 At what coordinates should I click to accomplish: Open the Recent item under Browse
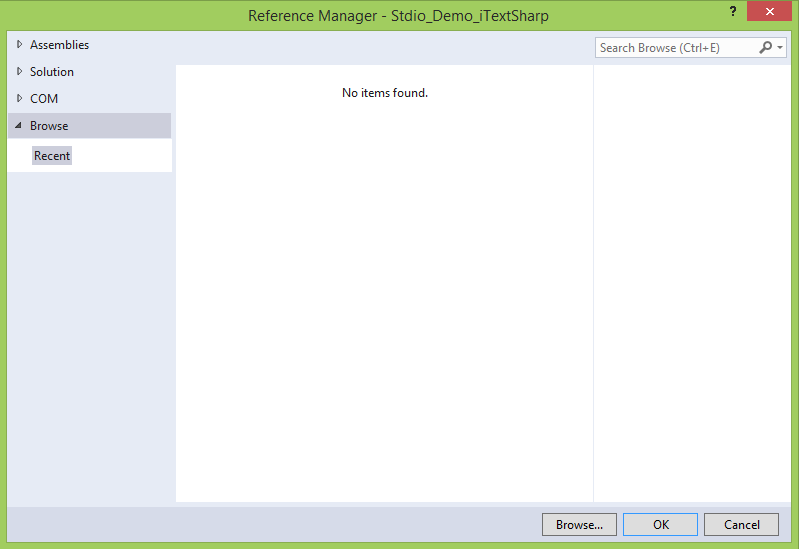click(x=52, y=155)
